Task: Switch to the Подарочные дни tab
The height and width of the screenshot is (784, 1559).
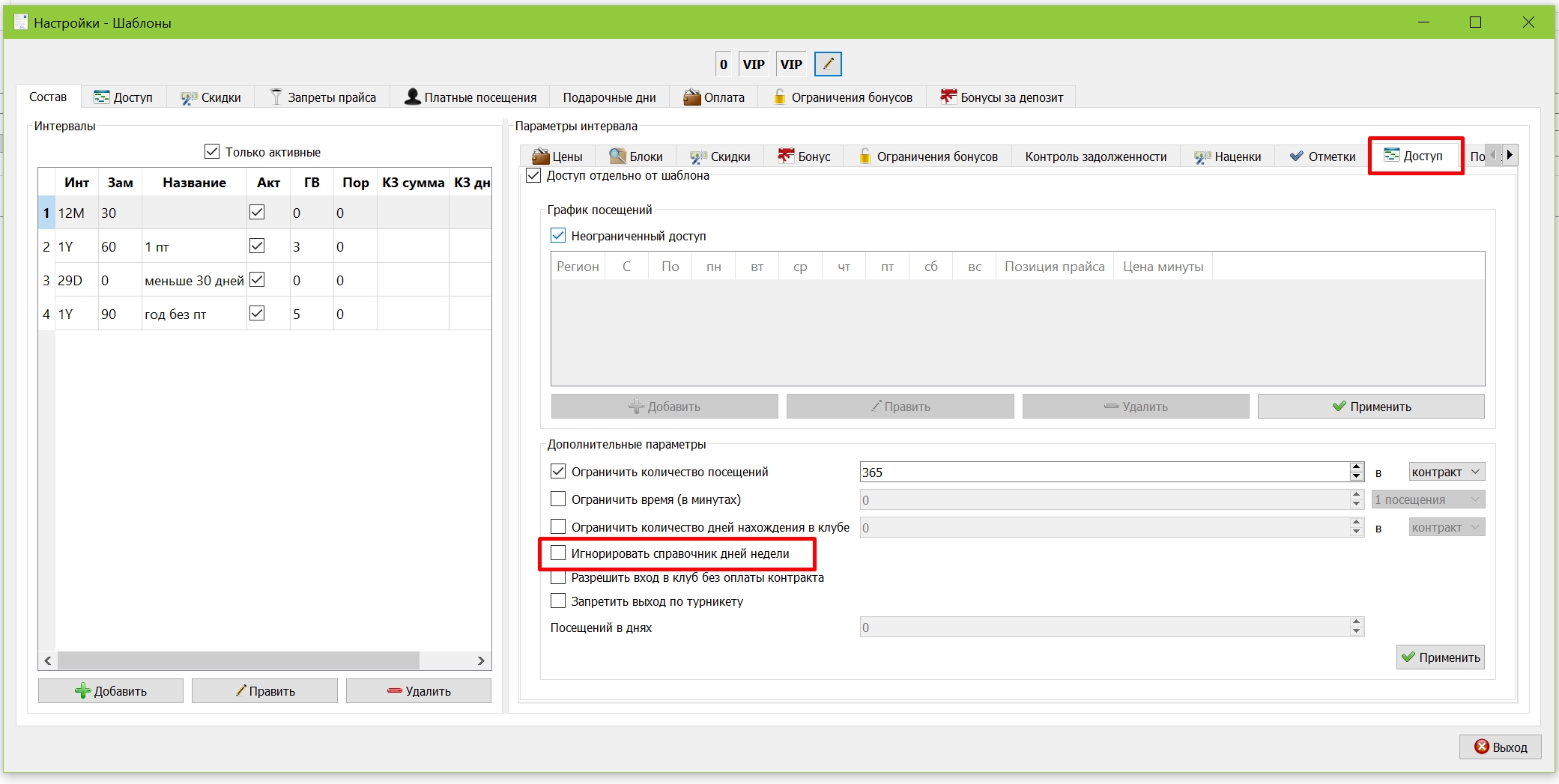Action: [609, 97]
